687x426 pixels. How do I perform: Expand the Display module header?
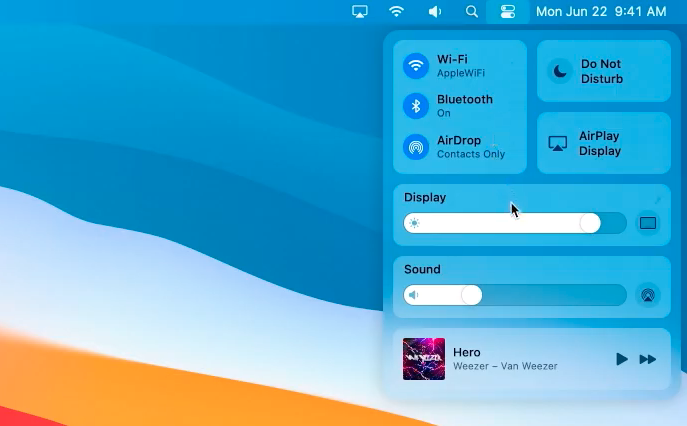pyautogui.click(x=426, y=198)
